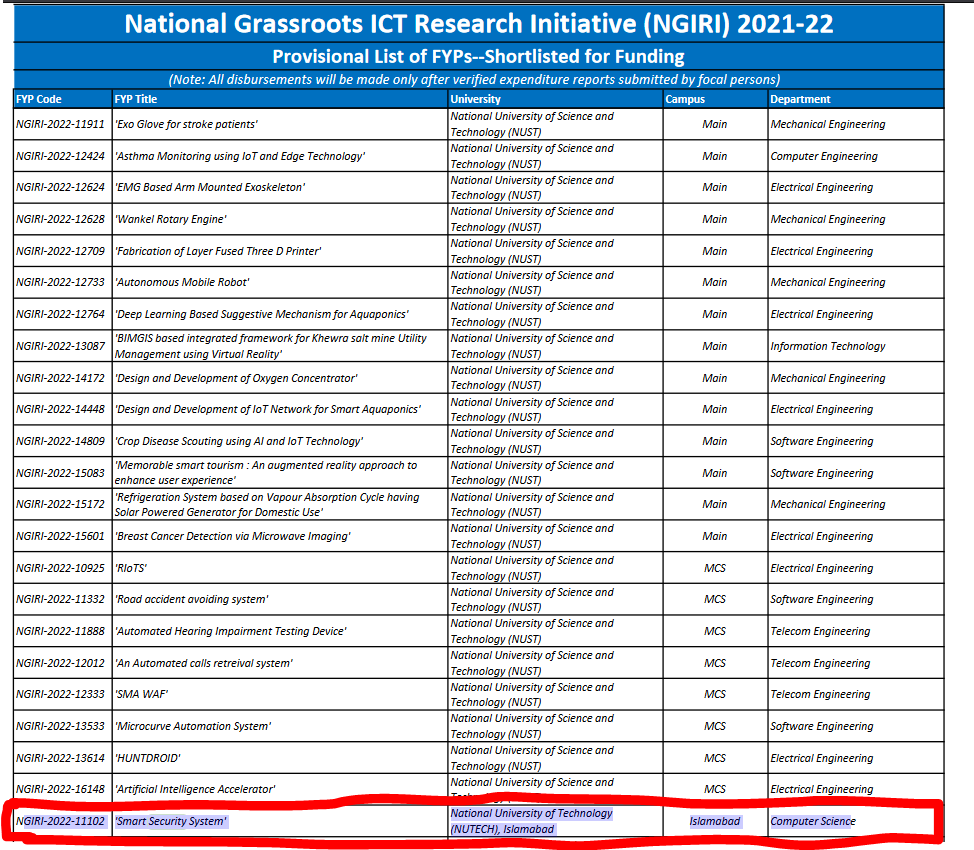Select code NGIRI-2022-12764

(60, 314)
